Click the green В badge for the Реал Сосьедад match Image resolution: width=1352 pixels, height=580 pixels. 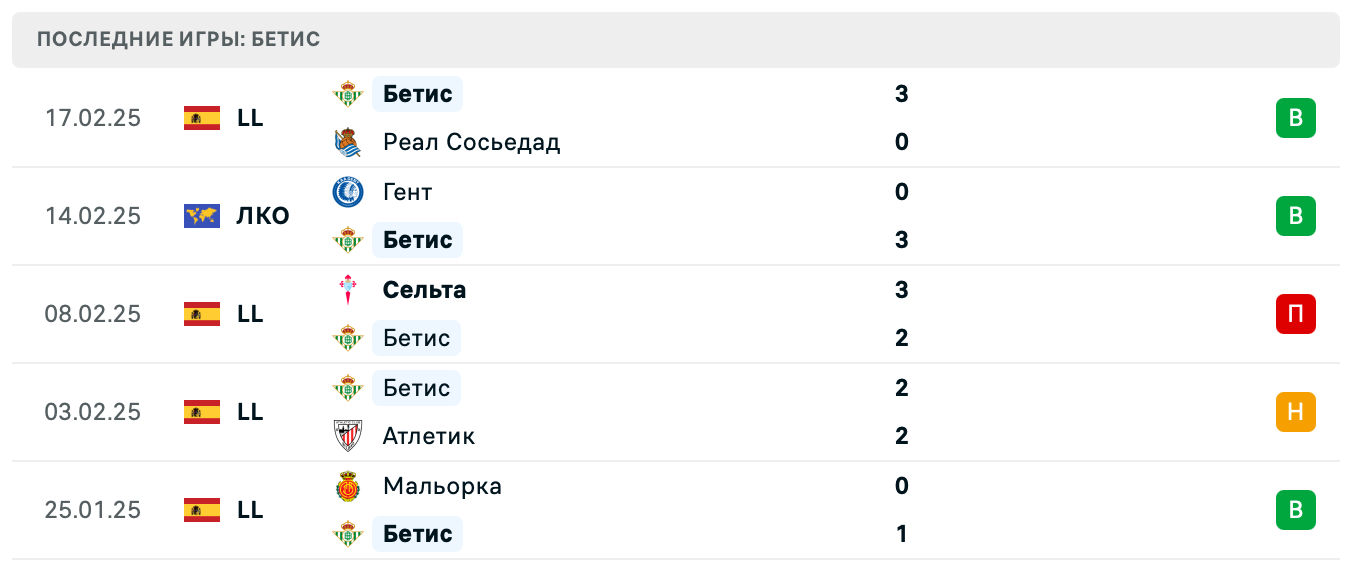click(x=1297, y=117)
